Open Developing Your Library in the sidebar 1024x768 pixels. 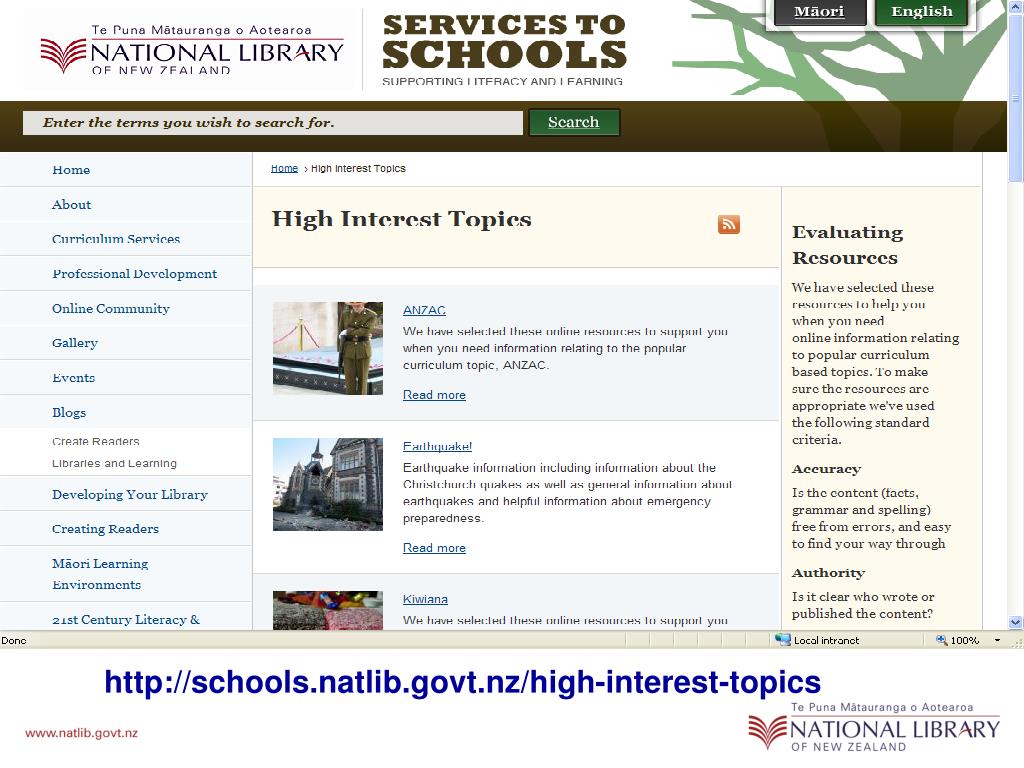130,494
